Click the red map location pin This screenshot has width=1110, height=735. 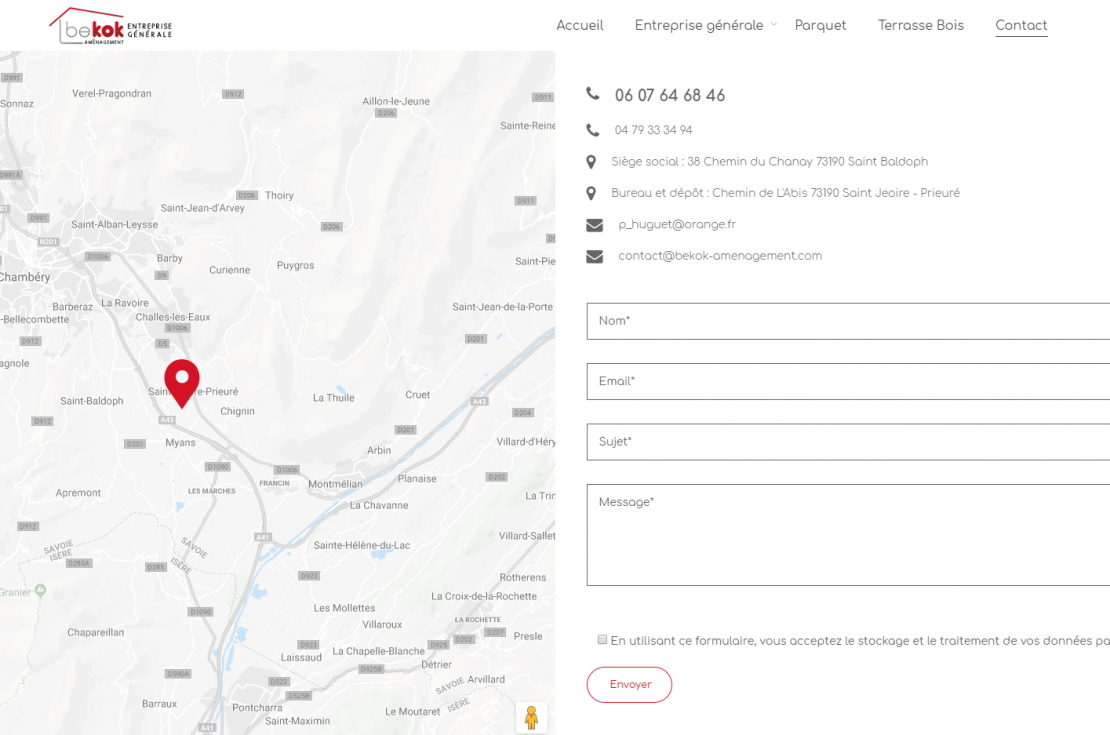pyautogui.click(x=182, y=383)
